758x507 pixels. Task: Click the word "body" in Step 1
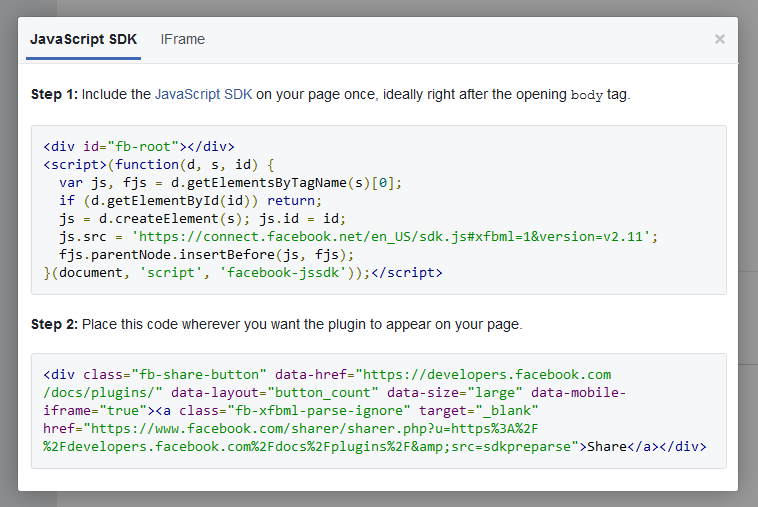(586, 95)
